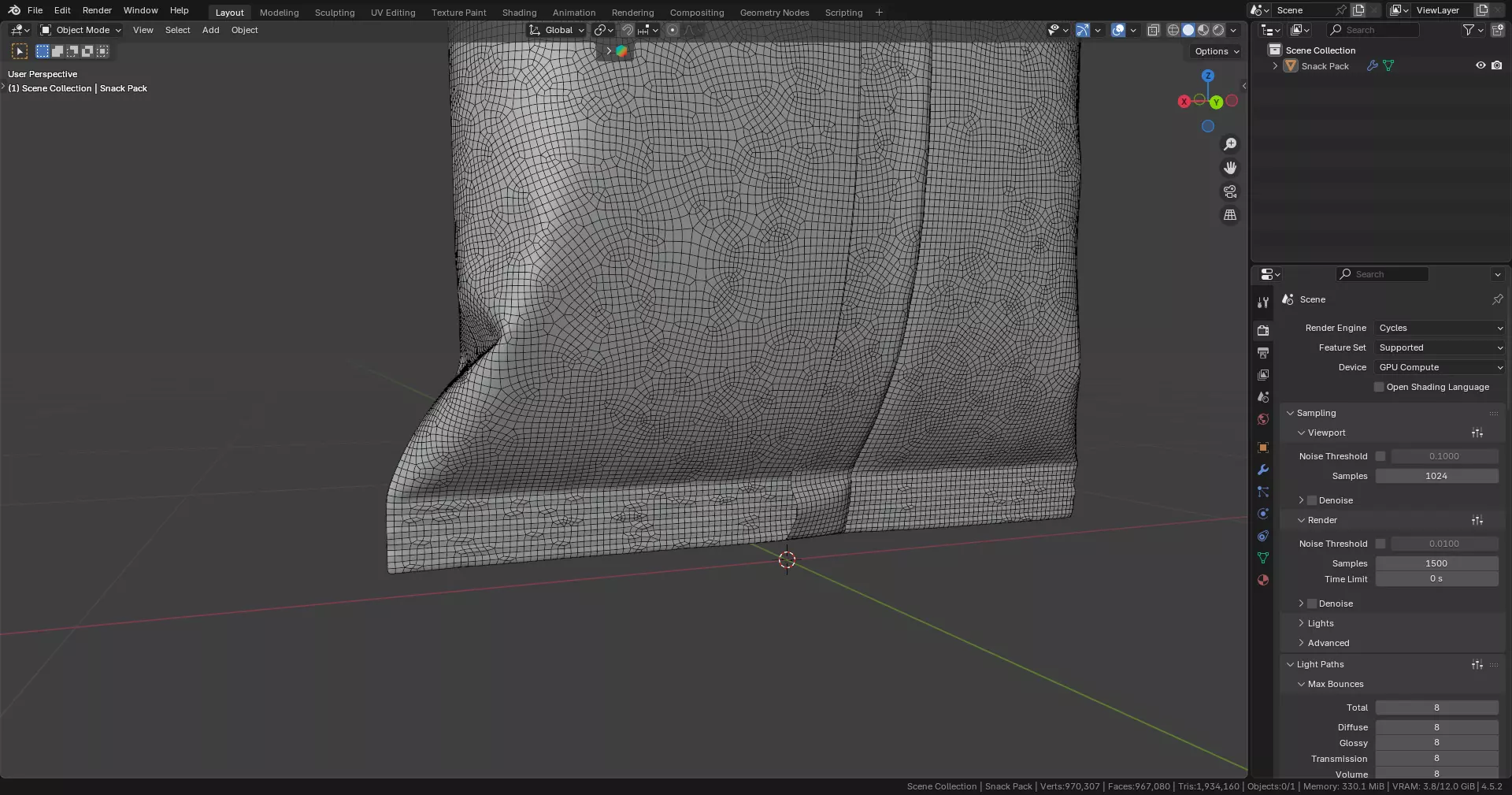
Task: Toggle camera view with the camera gizmo
Action: coord(1230,191)
